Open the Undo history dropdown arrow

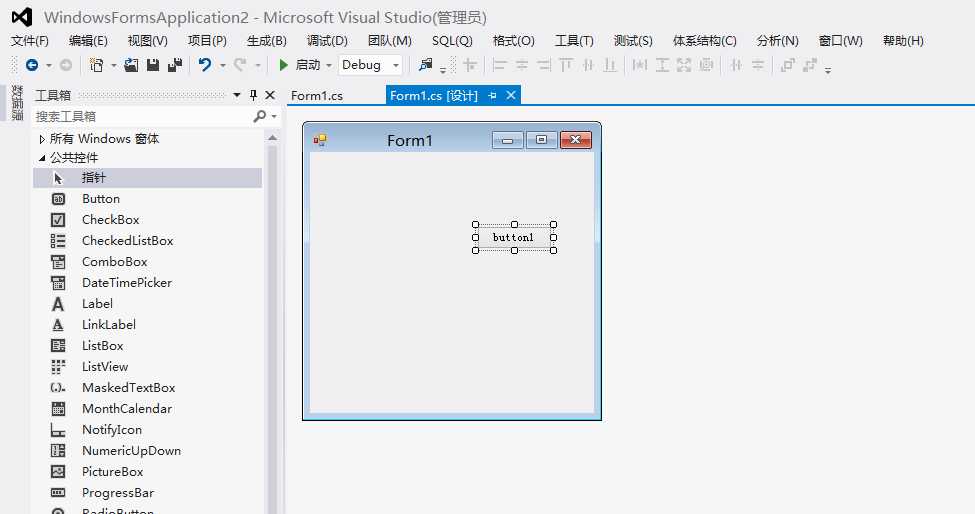pos(222,65)
